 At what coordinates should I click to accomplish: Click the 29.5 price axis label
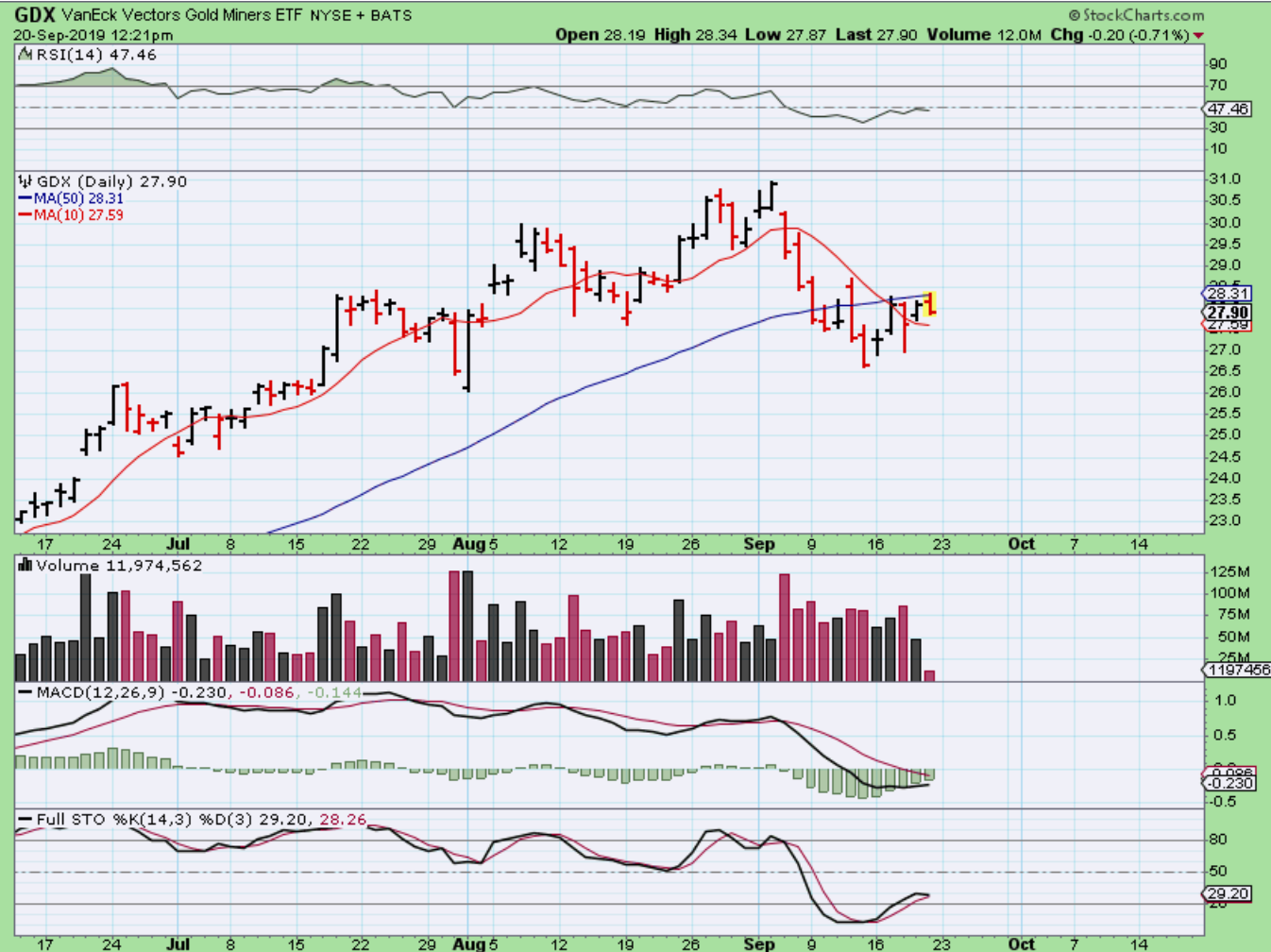(x=1226, y=244)
